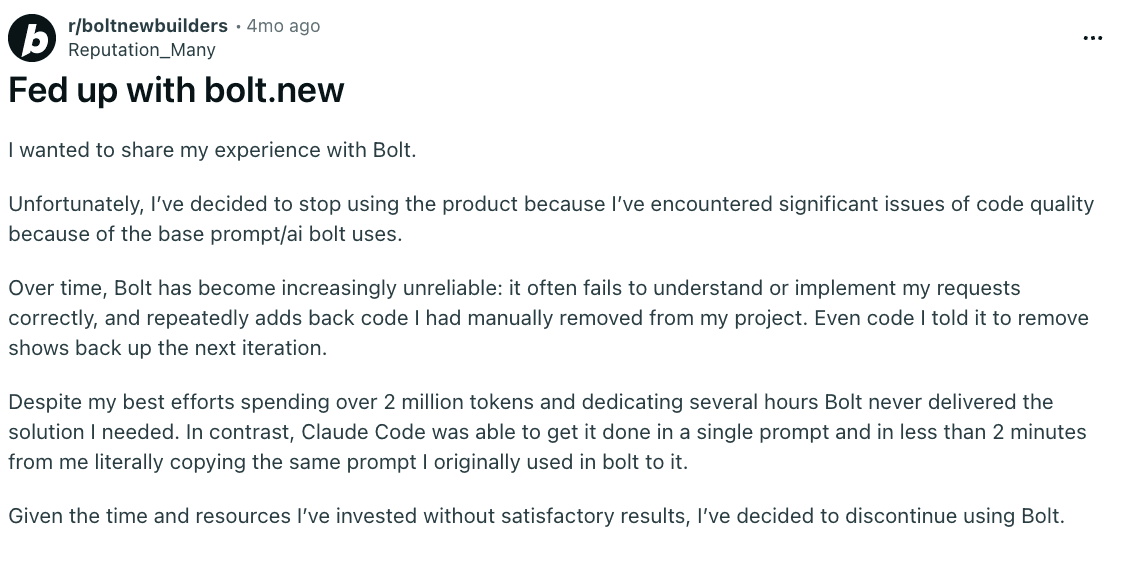Click the "Fed up with bolt.new" title
1128x564 pixels.
176,91
